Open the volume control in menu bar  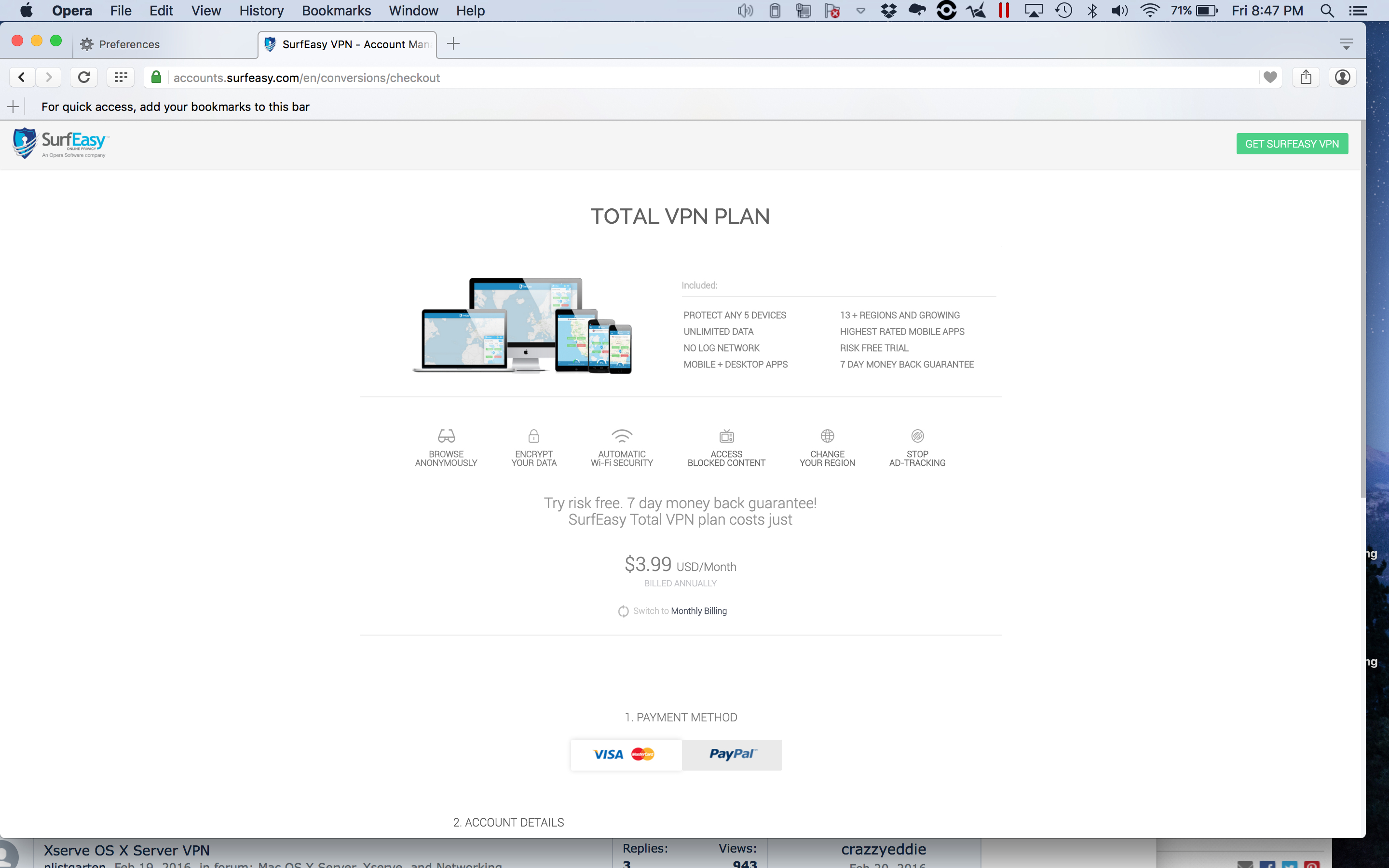(1119, 10)
